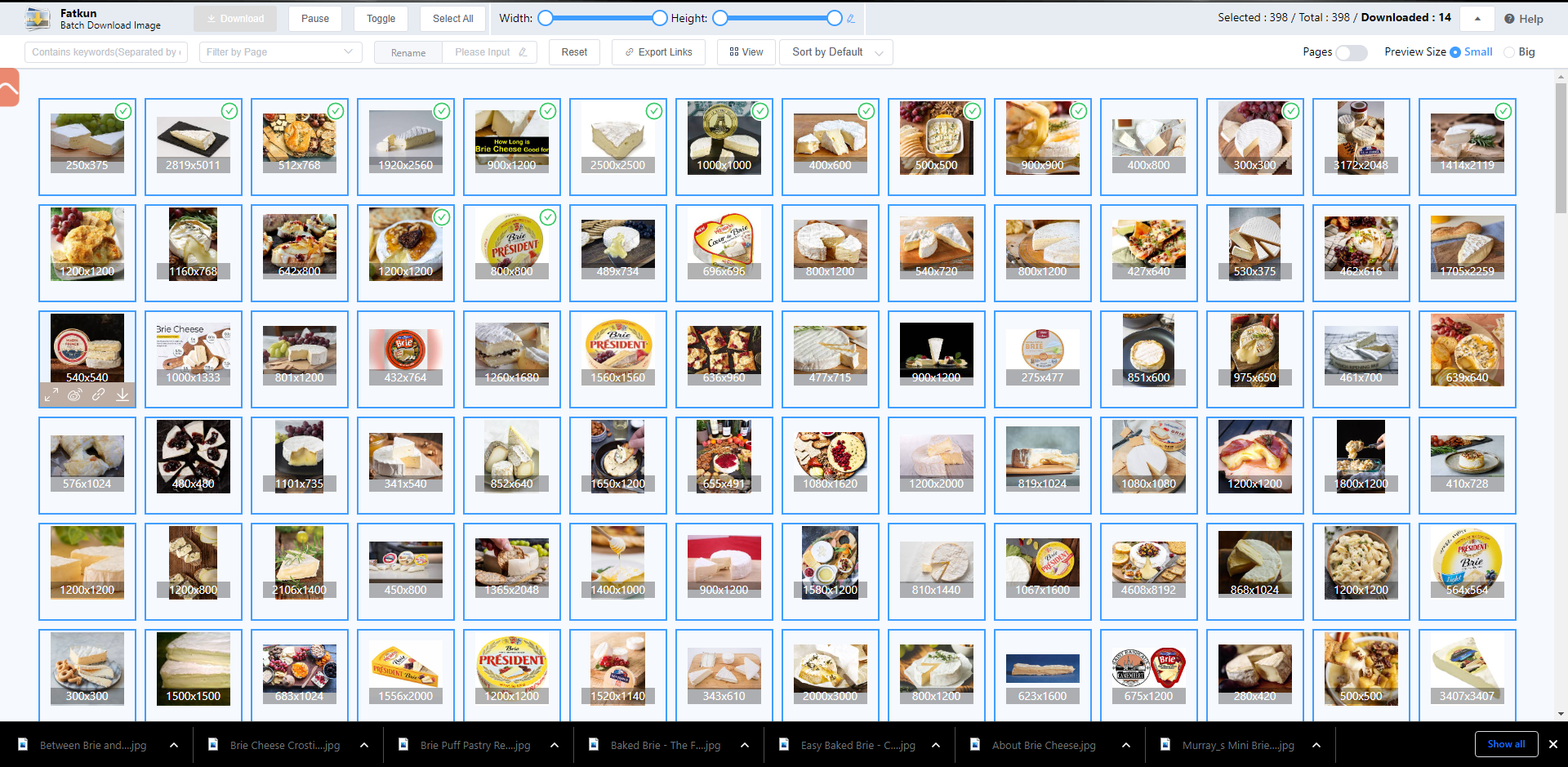Image resolution: width=1568 pixels, height=767 pixels.
Task: Focus the Please Input rename field
Action: (490, 52)
